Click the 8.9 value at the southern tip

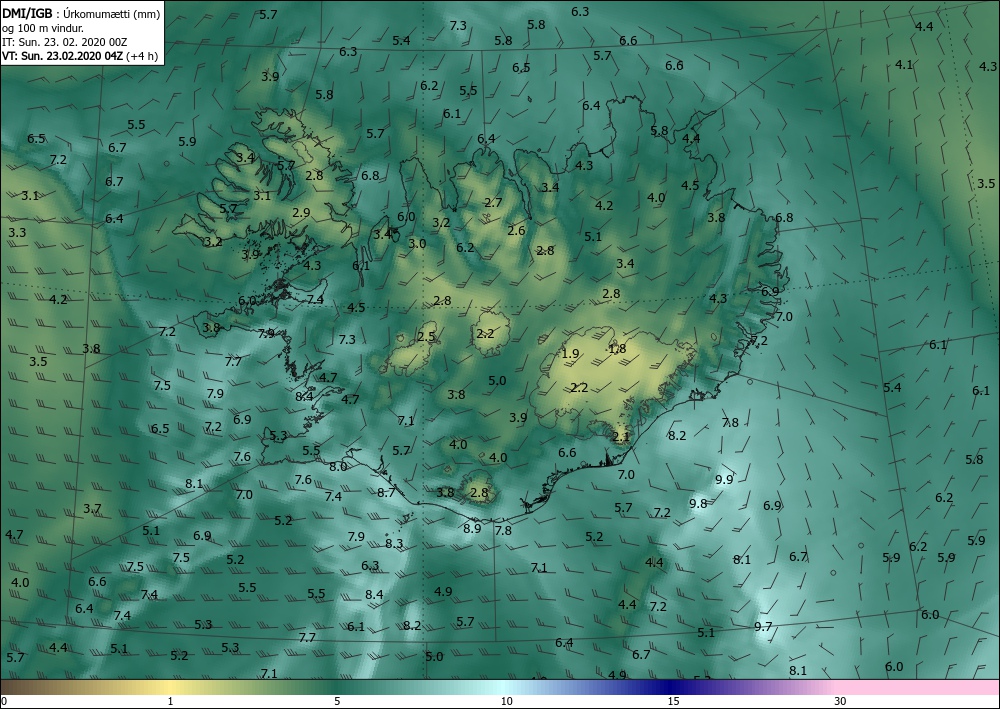472,528
